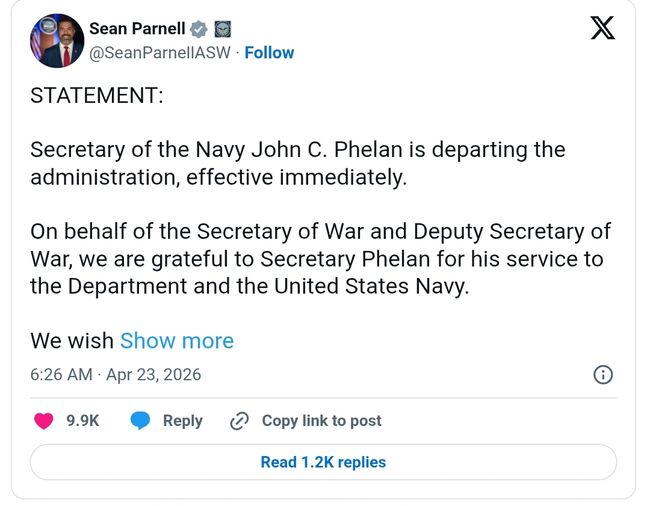
Task: Open the X logo link
Action: pos(602,28)
